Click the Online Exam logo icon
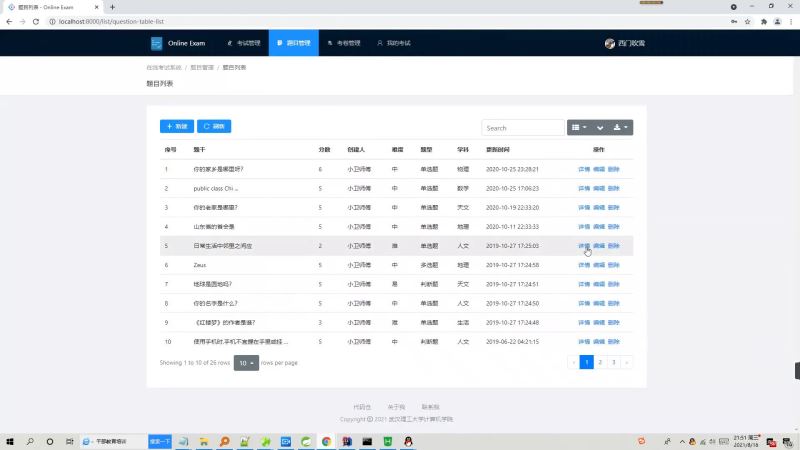800x450 pixels. click(x=157, y=43)
